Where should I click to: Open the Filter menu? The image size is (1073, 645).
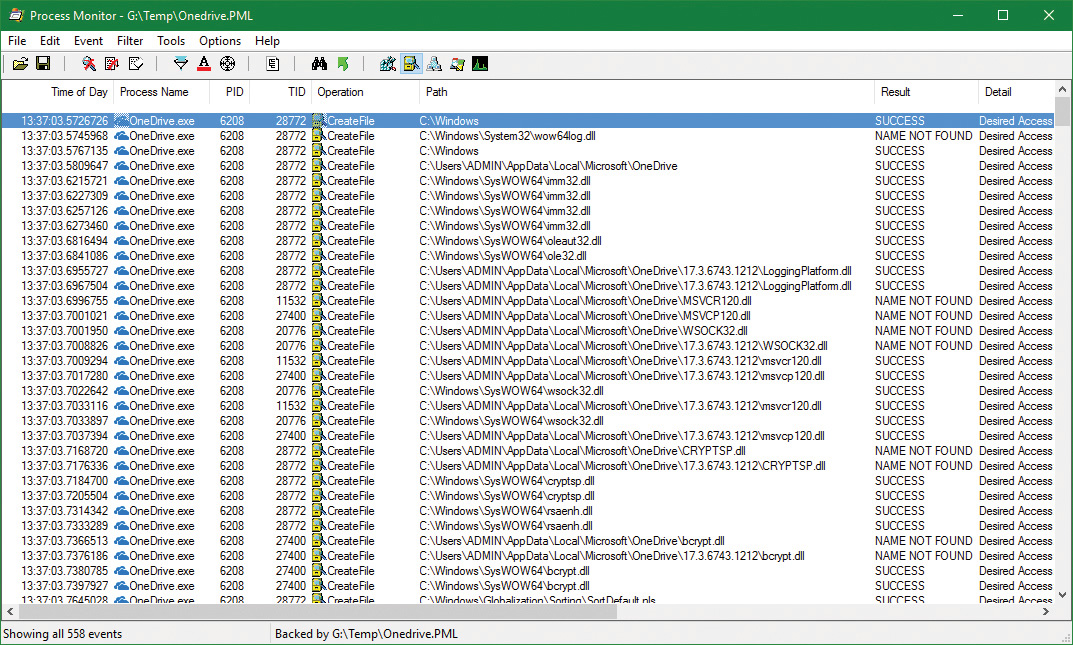[130, 41]
